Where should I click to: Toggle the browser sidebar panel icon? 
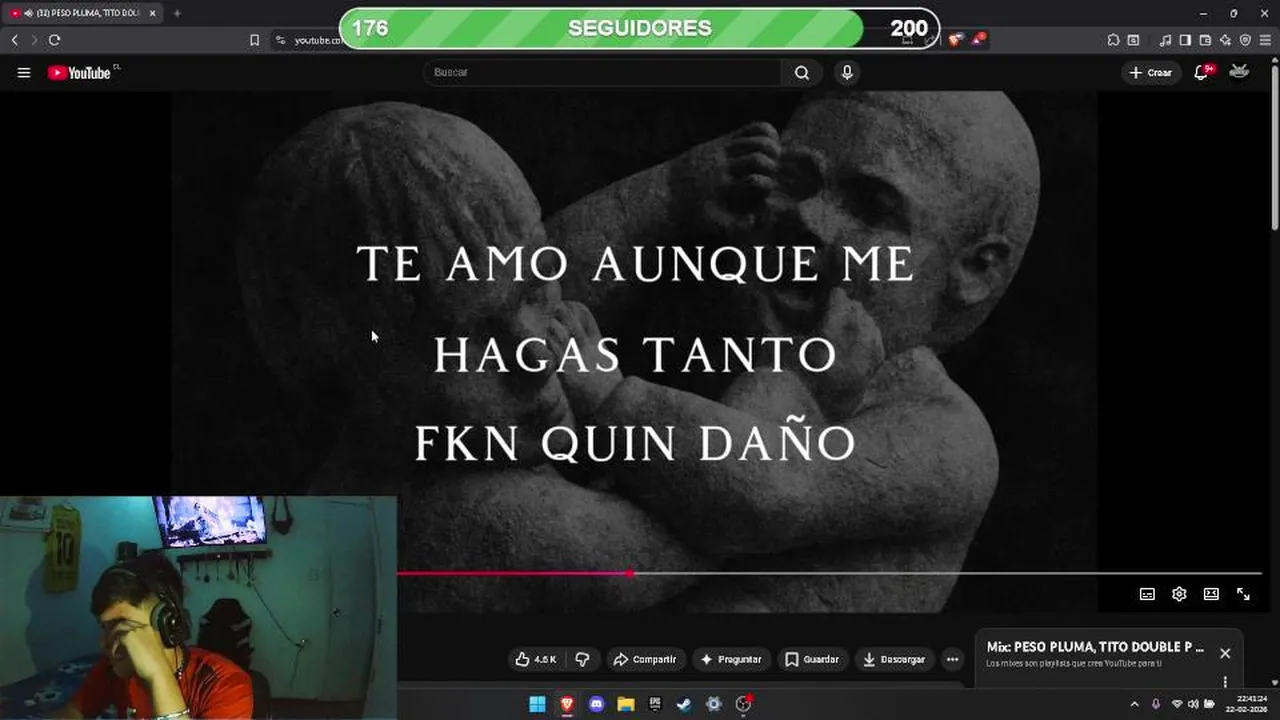1185,40
